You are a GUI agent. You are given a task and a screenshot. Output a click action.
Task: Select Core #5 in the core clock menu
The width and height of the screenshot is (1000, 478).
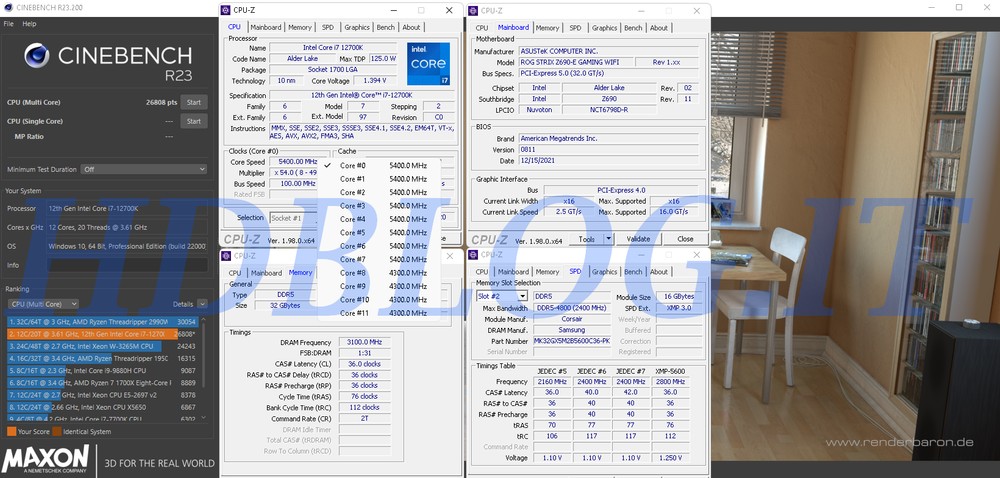(x=353, y=232)
